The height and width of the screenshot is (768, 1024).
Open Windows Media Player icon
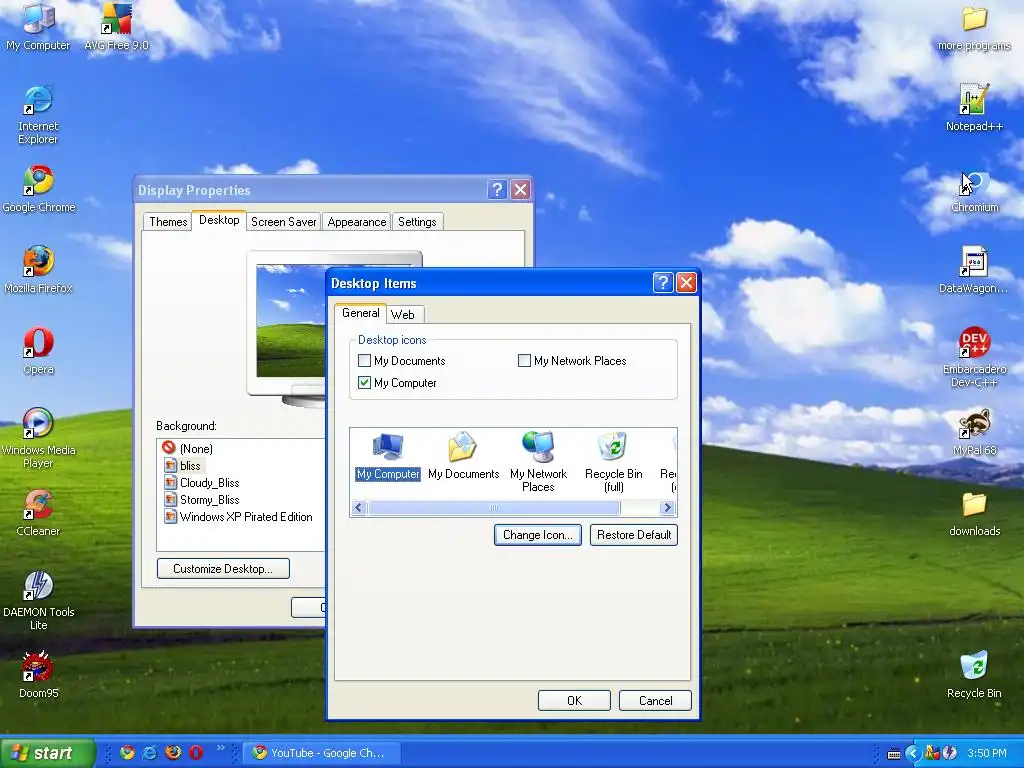click(38, 439)
